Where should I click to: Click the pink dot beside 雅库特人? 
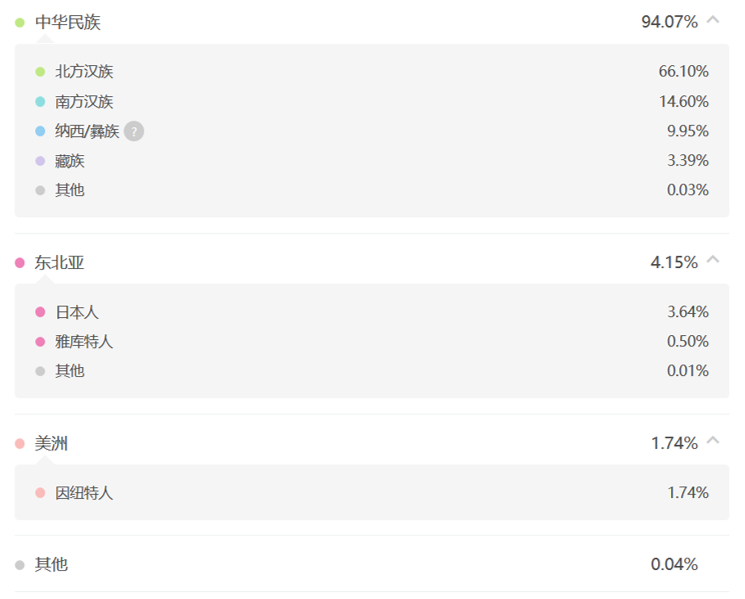[40, 342]
